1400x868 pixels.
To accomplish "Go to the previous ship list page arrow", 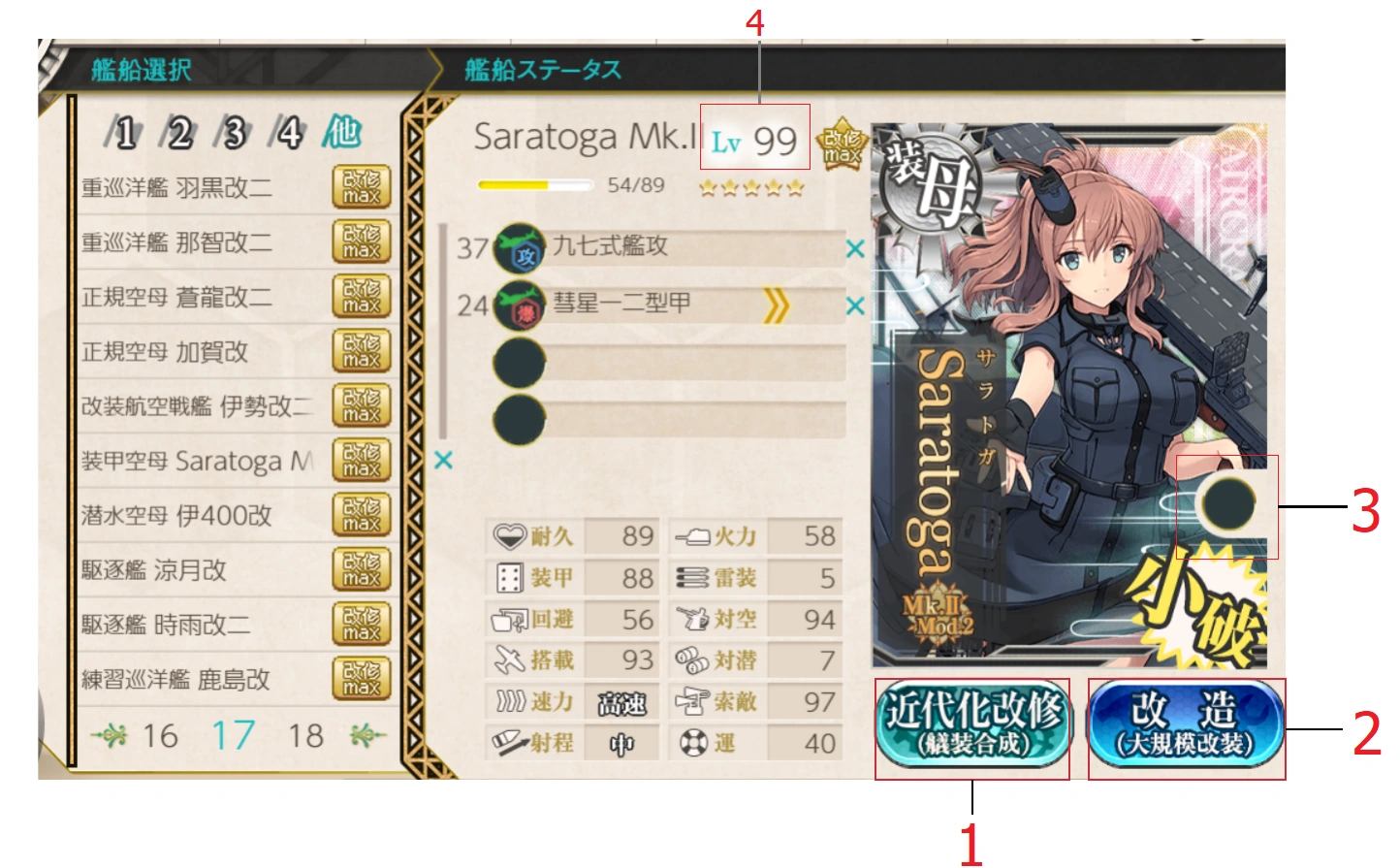I will (110, 736).
